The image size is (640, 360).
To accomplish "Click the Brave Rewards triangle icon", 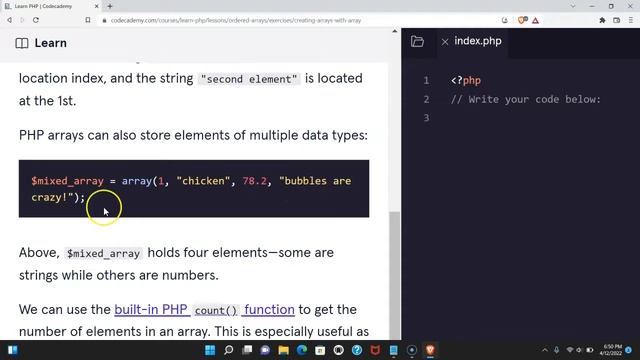I will click(x=536, y=20).
